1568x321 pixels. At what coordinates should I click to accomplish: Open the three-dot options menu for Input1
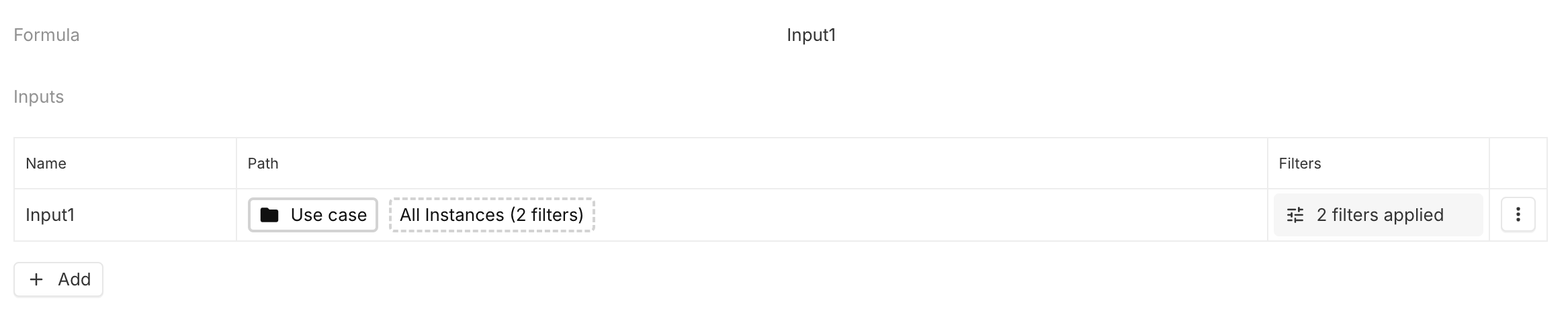pos(1518,215)
